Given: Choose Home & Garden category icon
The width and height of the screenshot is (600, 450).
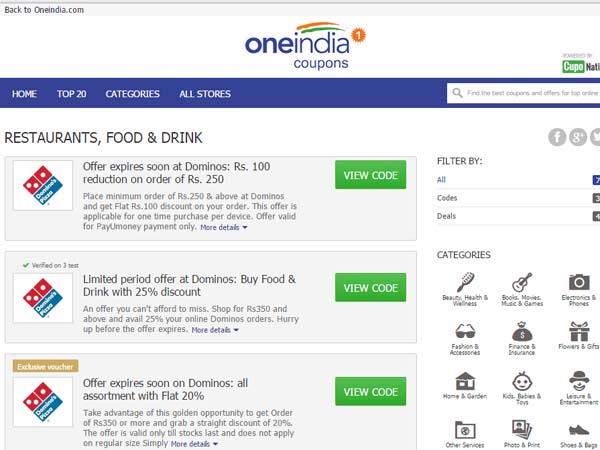Looking at the screenshot, I should pyautogui.click(x=465, y=381).
